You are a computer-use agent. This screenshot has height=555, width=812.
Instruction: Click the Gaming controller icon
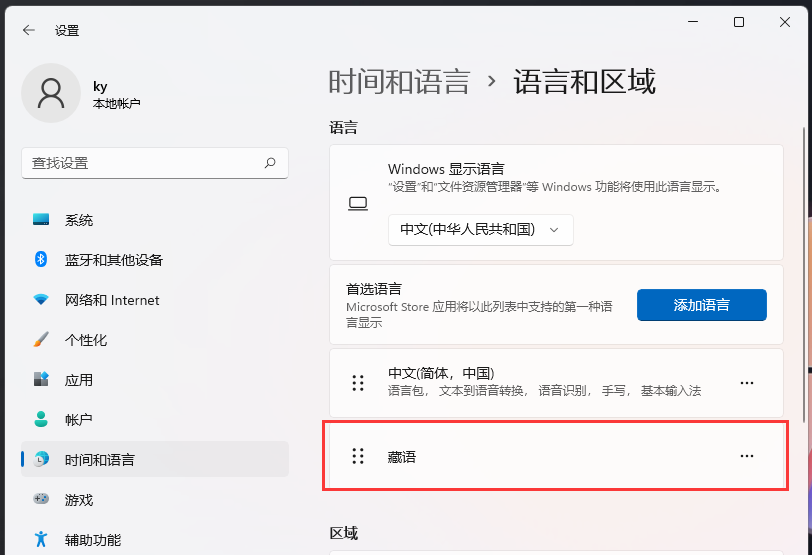(41, 499)
